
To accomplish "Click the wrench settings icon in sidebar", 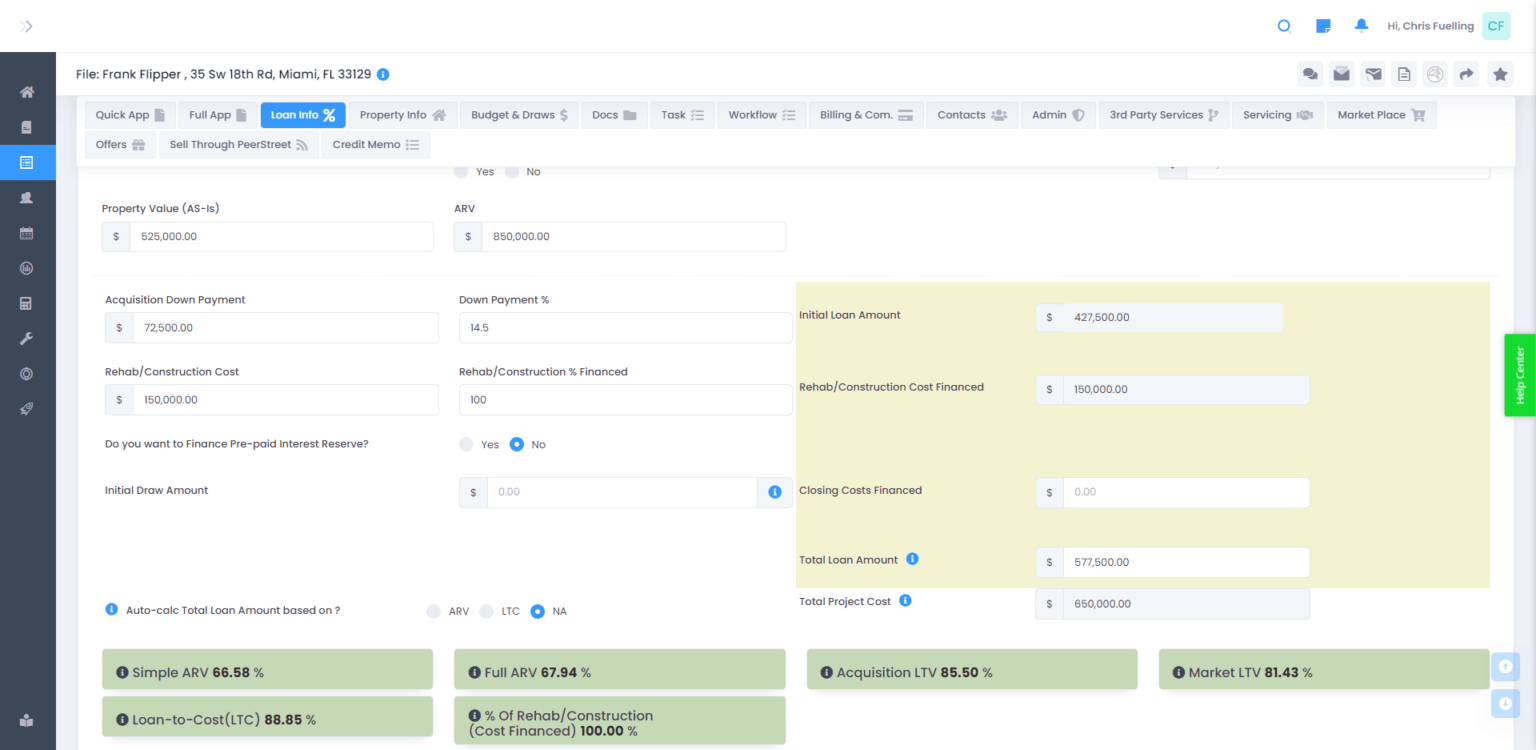I will click(27, 338).
